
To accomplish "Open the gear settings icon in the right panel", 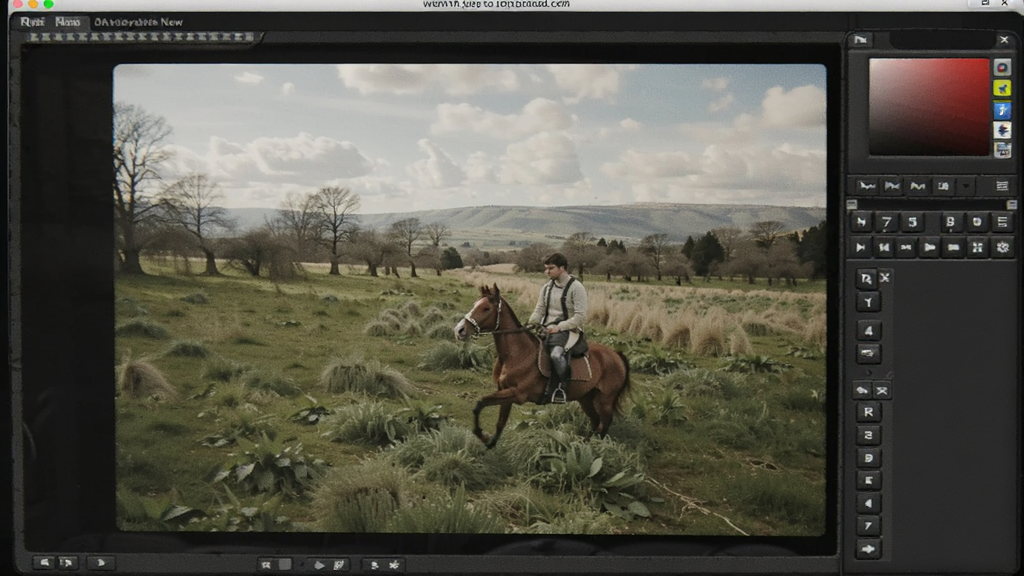I will coord(1002,248).
